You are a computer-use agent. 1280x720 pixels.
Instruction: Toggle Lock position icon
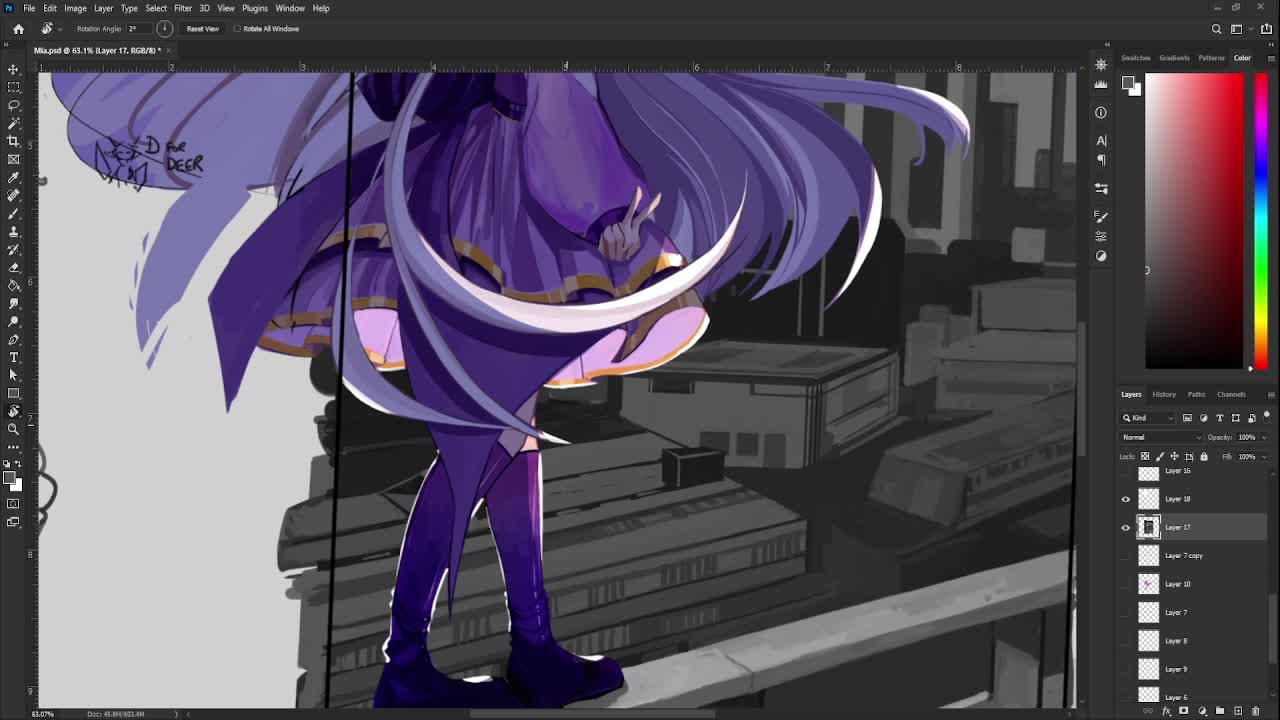click(1174, 457)
